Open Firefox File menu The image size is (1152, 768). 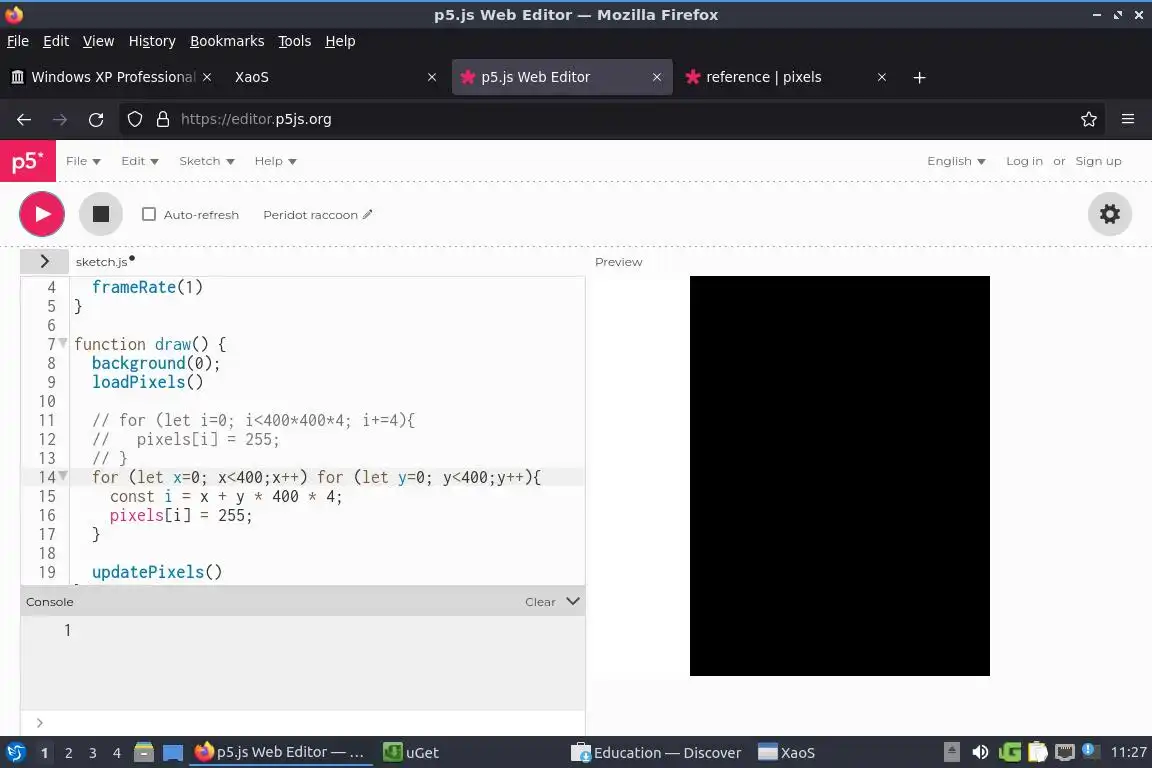[x=18, y=41]
